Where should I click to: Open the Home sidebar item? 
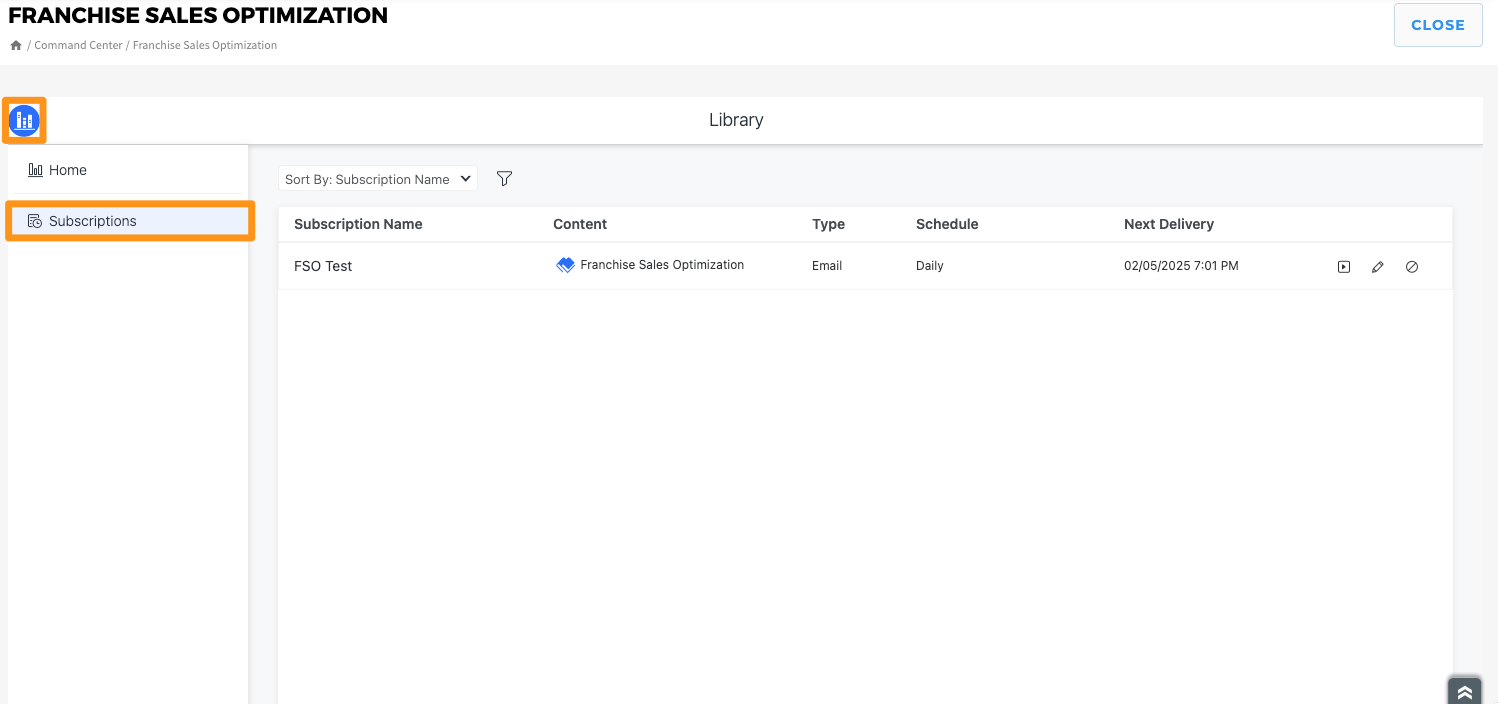pos(128,170)
